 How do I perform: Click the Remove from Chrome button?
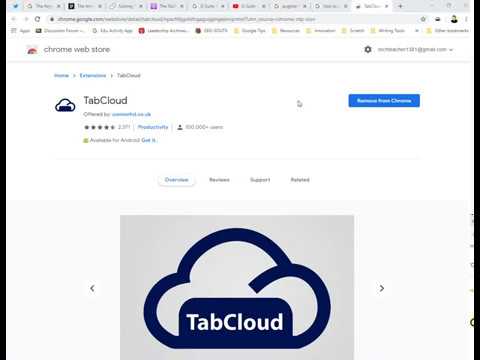(384, 101)
